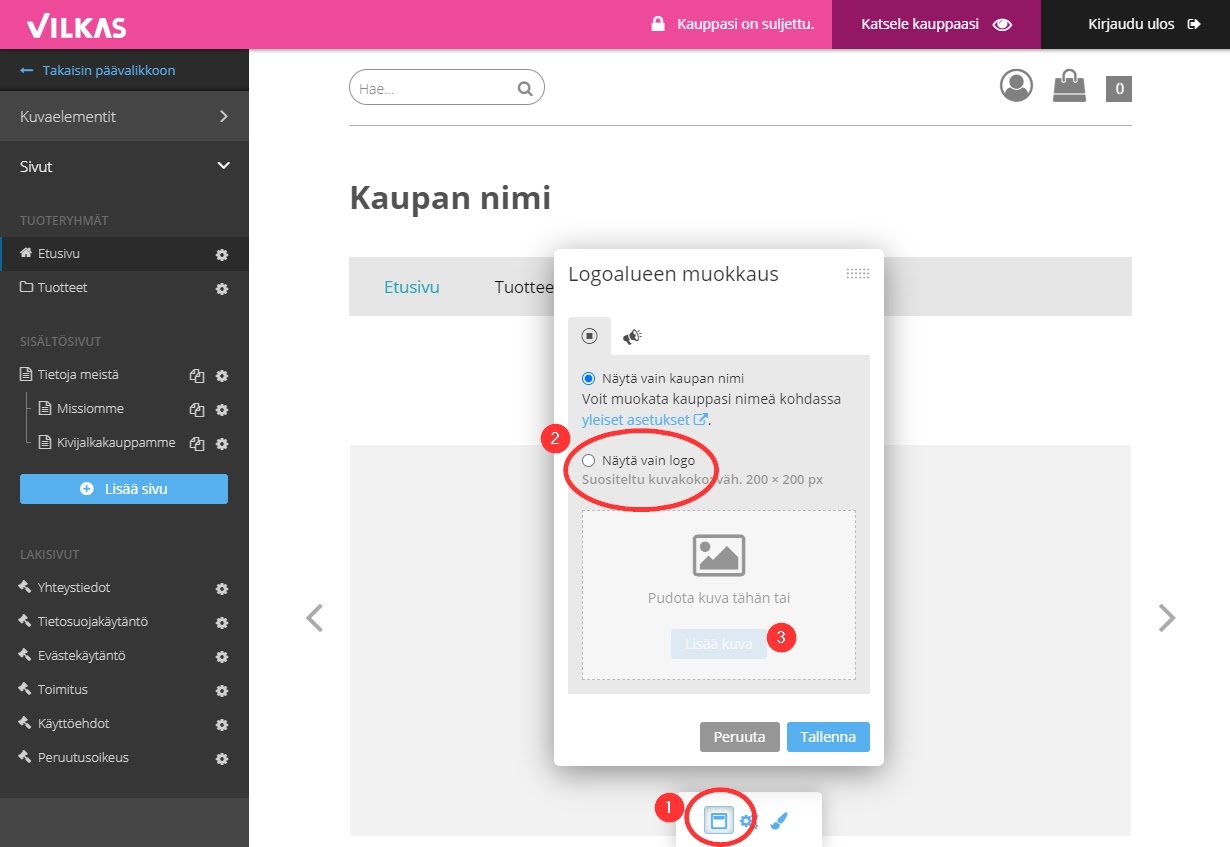This screenshot has width=1230, height=847.
Task: Duplicate the Tietoja meistä page
Action: pyautogui.click(x=197, y=376)
